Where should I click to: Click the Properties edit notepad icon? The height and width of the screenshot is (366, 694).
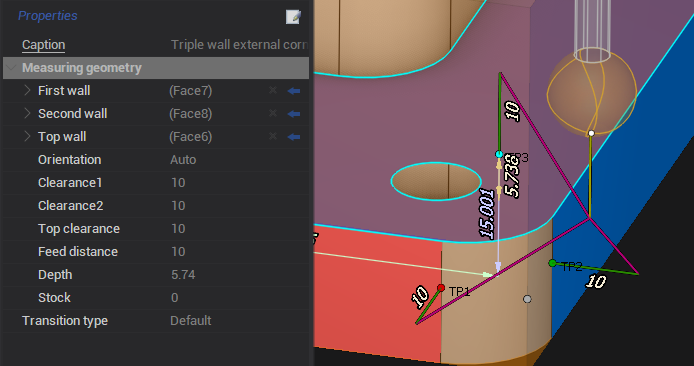[x=293, y=17]
